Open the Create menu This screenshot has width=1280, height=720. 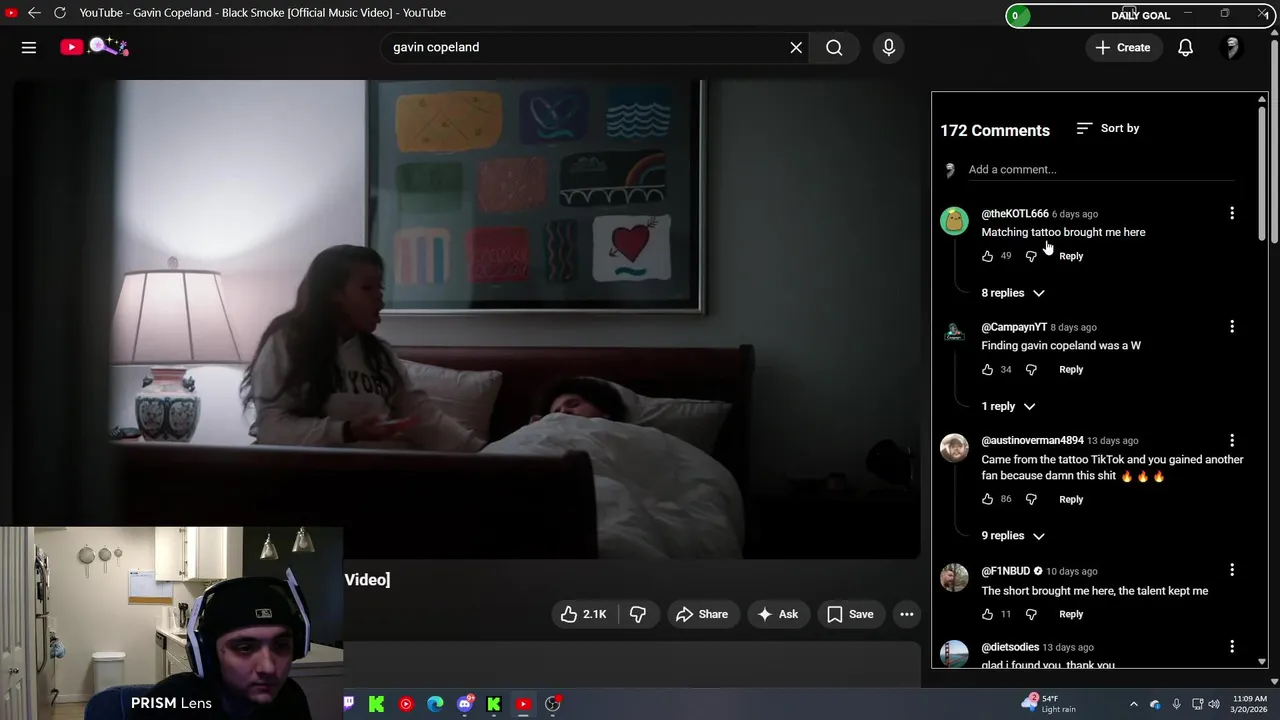click(1123, 47)
